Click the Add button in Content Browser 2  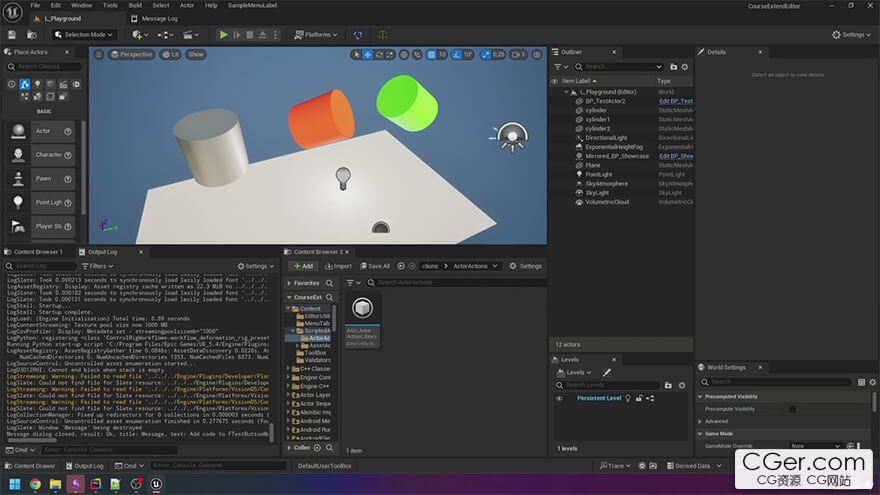[304, 266]
